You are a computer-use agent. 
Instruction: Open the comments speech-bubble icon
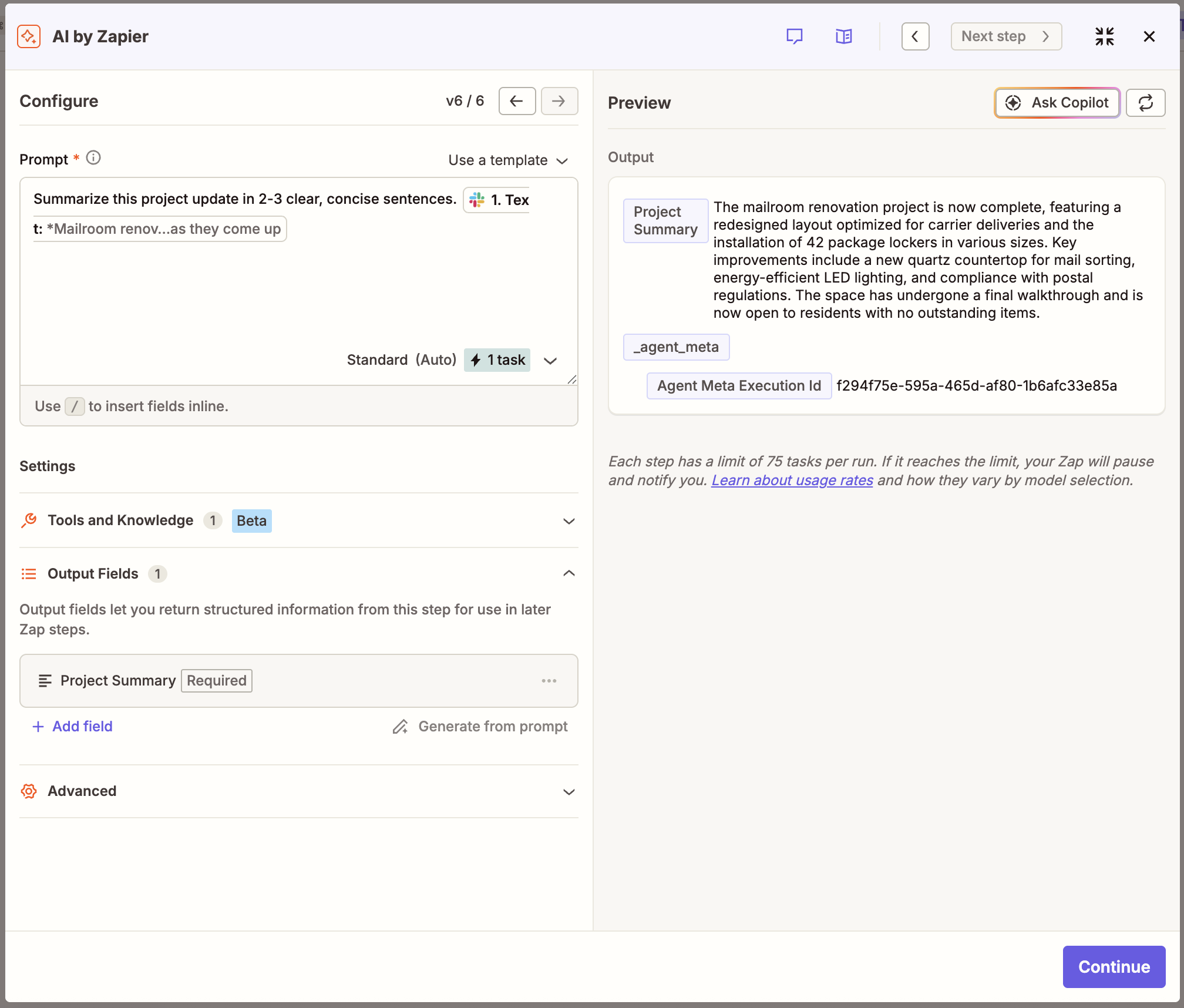pyautogui.click(x=794, y=36)
